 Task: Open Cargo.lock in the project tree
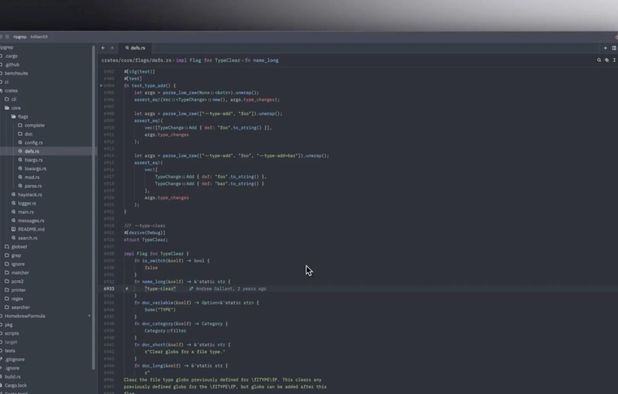(15, 385)
